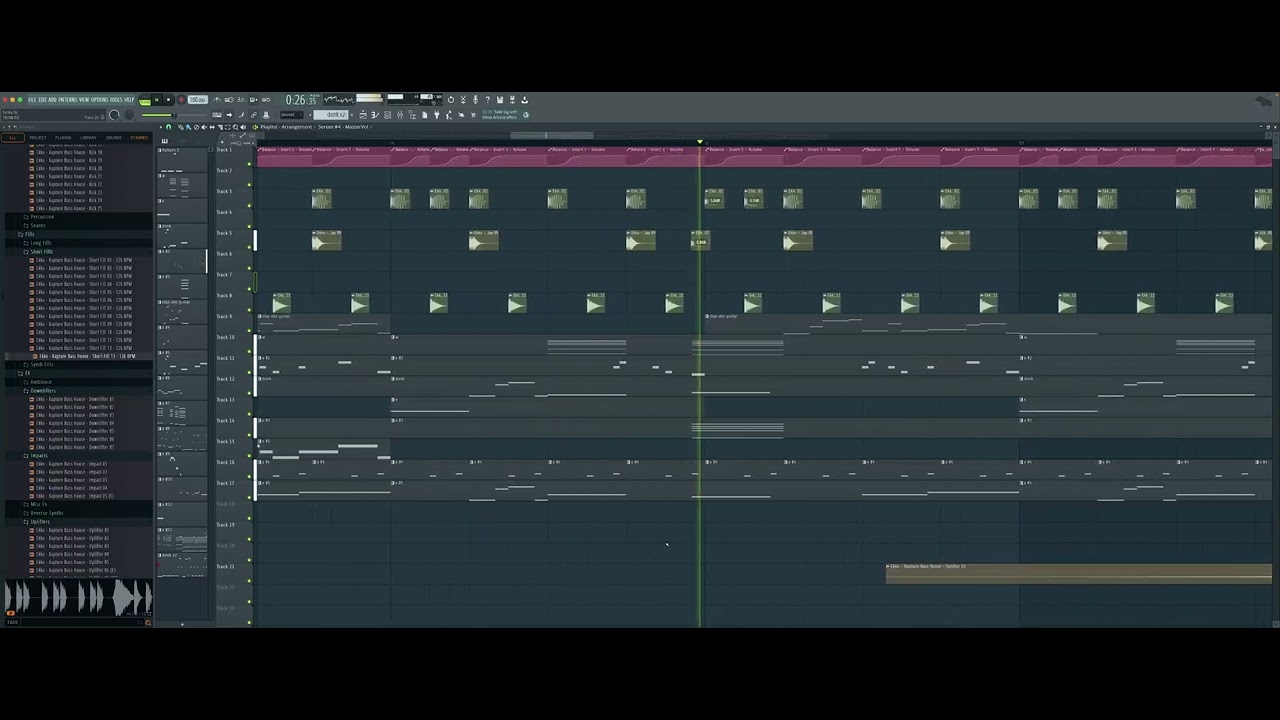This screenshot has width=1280, height=720.
Task: Enable wait for input before playing
Action: click(x=229, y=100)
